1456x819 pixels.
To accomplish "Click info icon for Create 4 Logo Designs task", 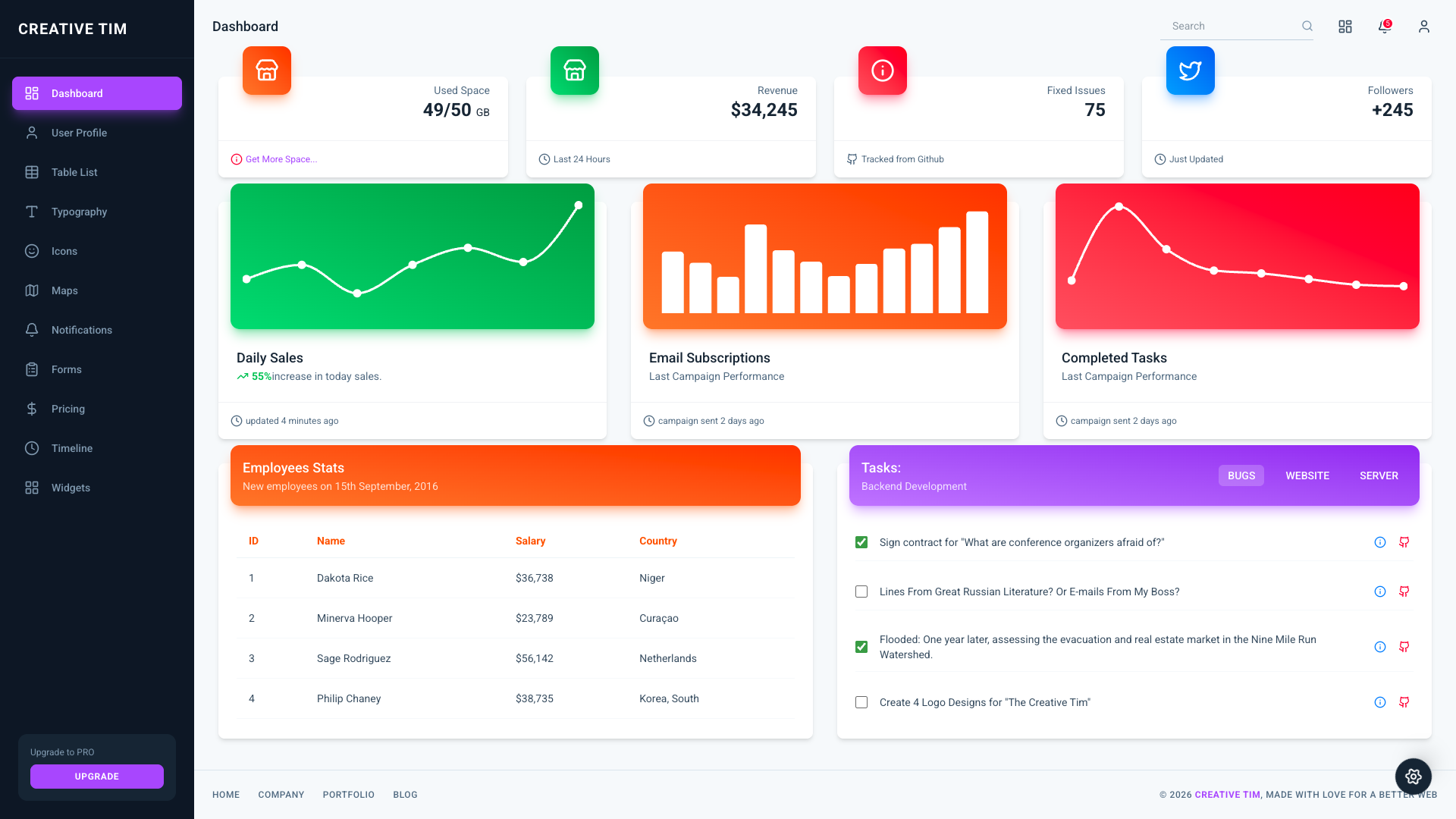I will pyautogui.click(x=1379, y=702).
